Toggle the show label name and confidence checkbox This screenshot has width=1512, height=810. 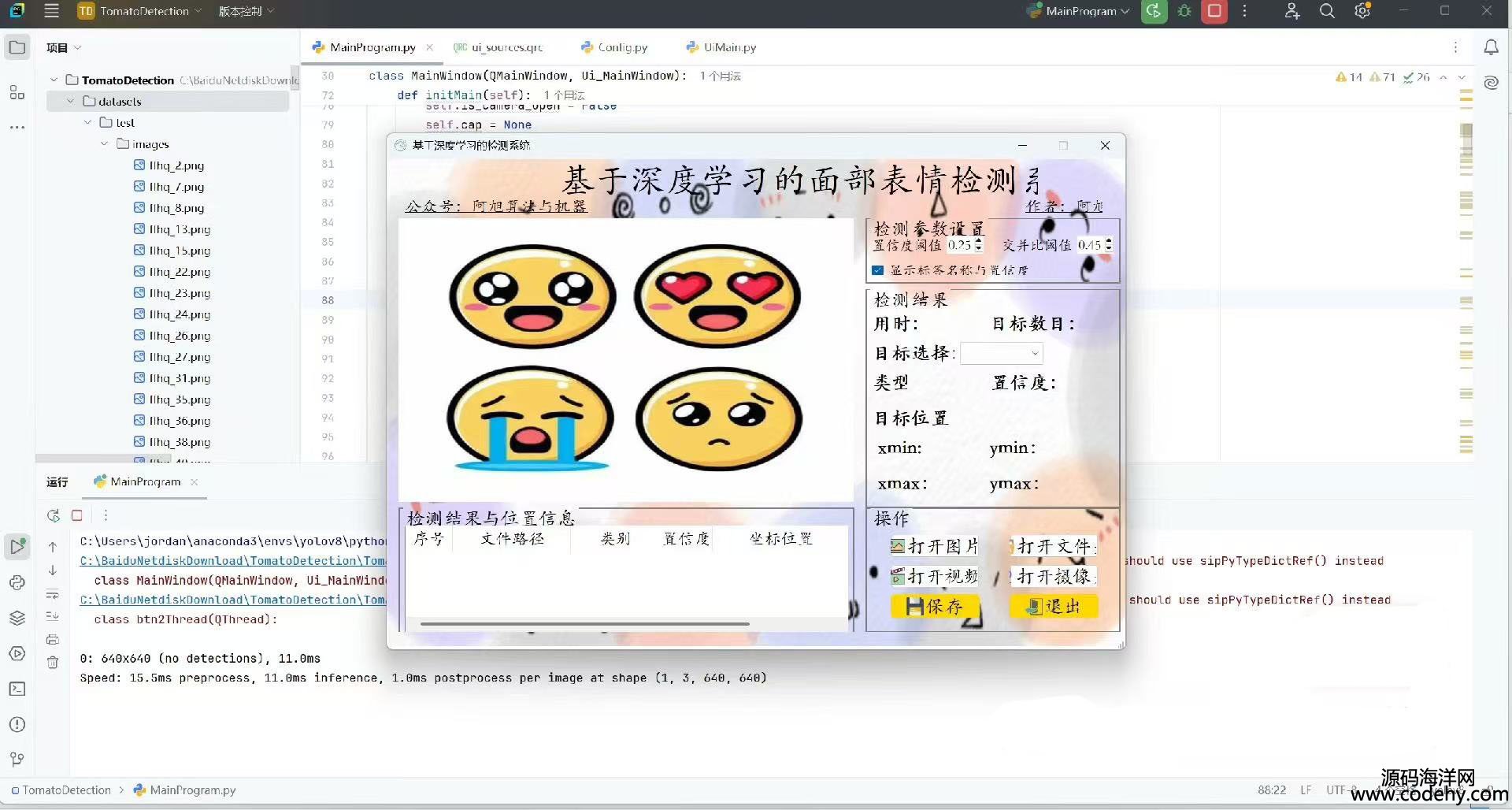click(878, 270)
